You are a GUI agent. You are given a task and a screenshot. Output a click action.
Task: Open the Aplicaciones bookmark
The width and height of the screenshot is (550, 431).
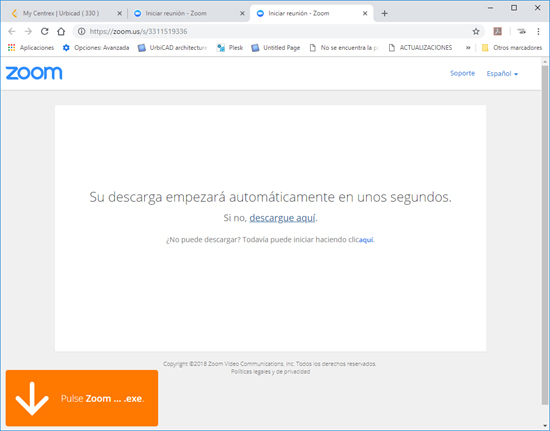tap(31, 48)
